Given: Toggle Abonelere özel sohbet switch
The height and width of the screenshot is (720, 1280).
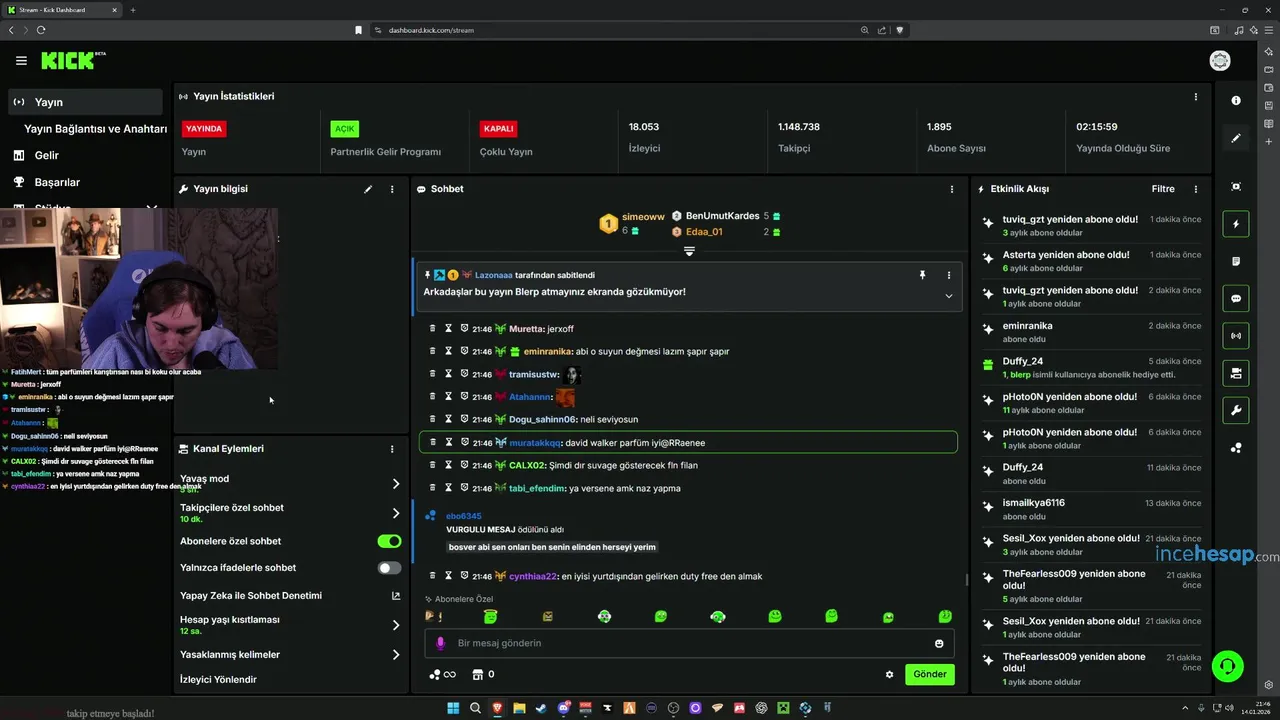Looking at the screenshot, I should (x=389, y=541).
